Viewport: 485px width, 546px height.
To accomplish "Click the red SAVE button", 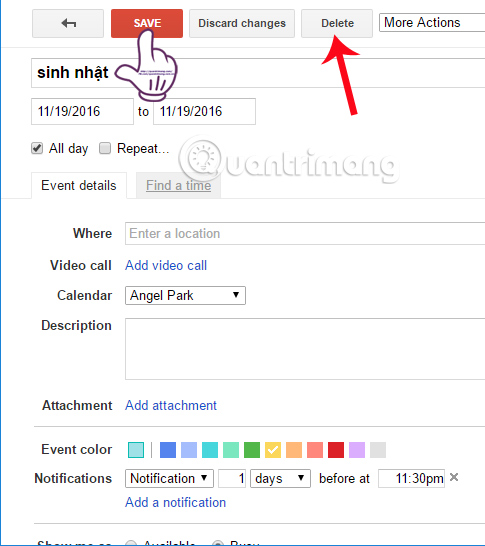I will (147, 23).
